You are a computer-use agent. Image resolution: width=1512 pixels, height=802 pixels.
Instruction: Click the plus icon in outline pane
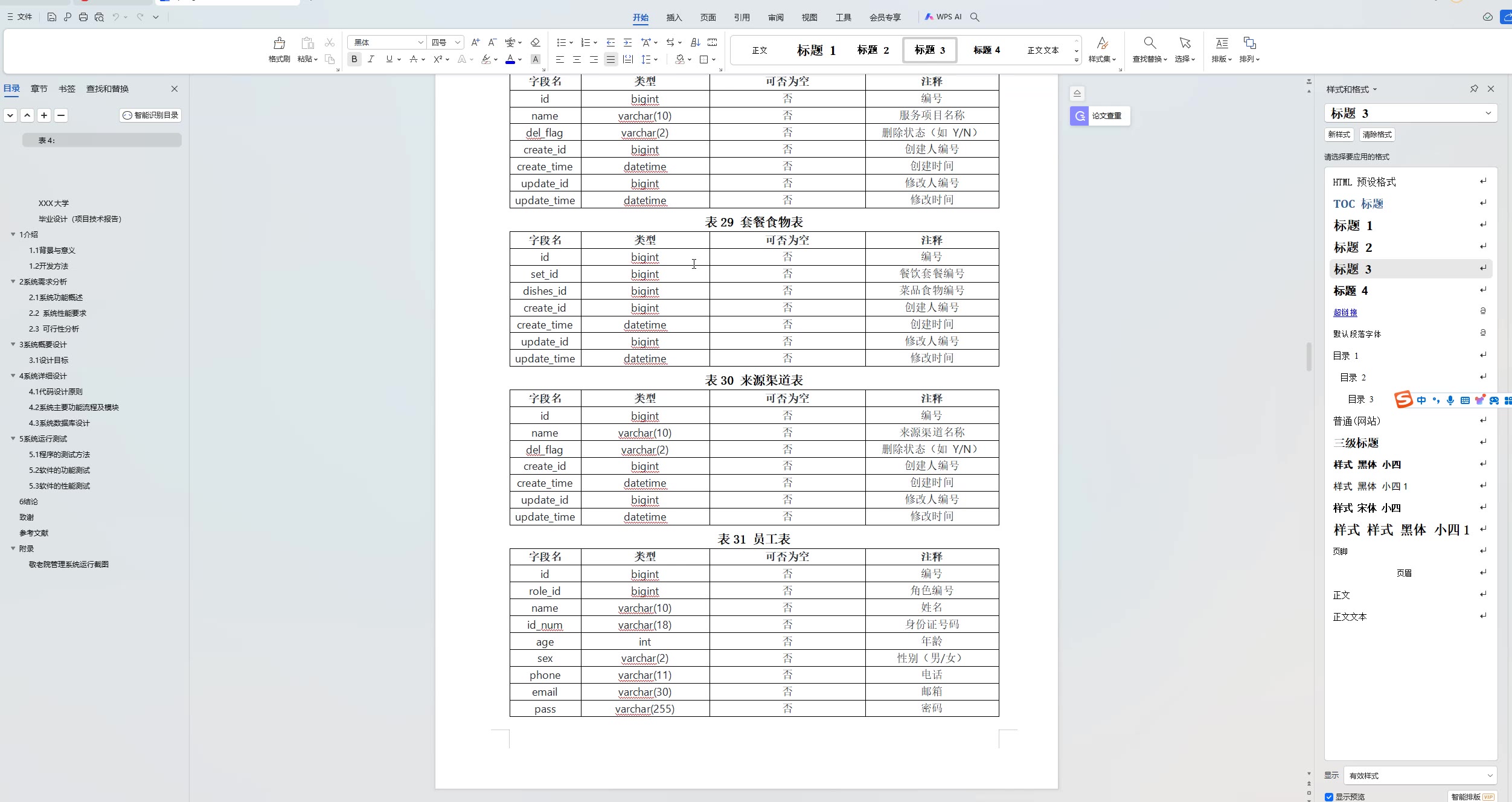(44, 115)
